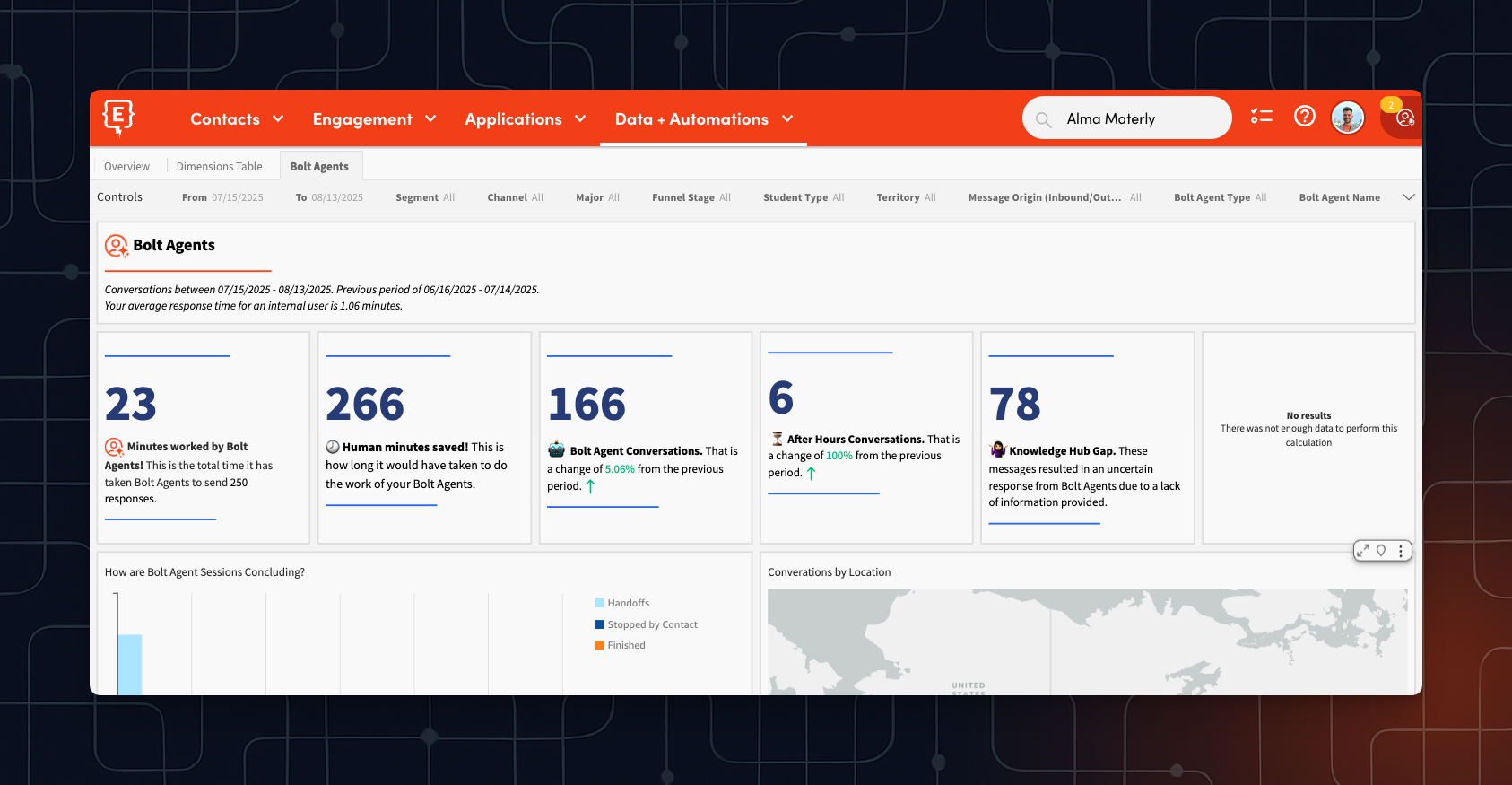Viewport: 1512px width, 785px height.
Task: Click the green up arrow after 100% change
Action: pos(811,473)
